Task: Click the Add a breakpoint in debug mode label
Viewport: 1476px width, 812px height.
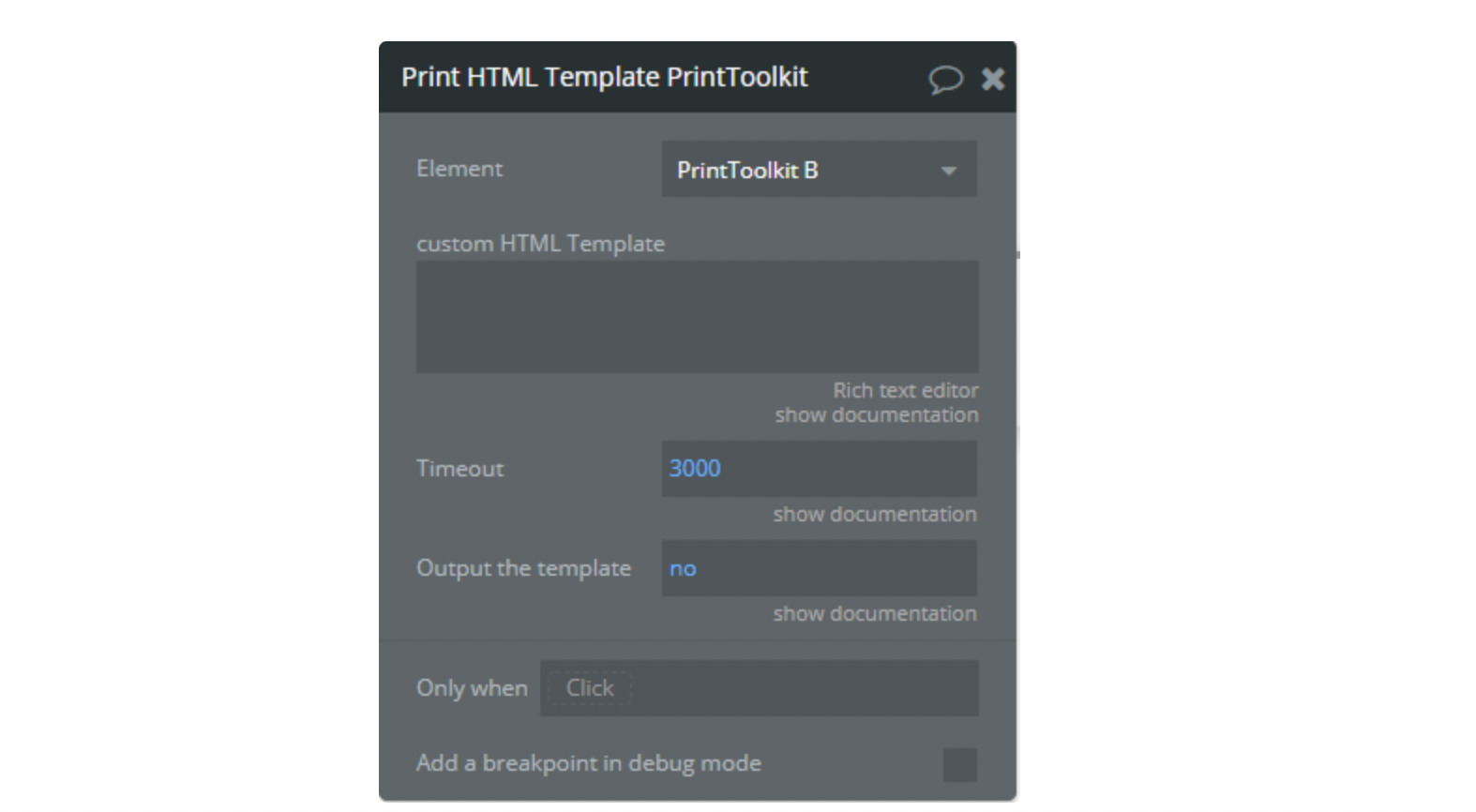Action: (x=588, y=763)
